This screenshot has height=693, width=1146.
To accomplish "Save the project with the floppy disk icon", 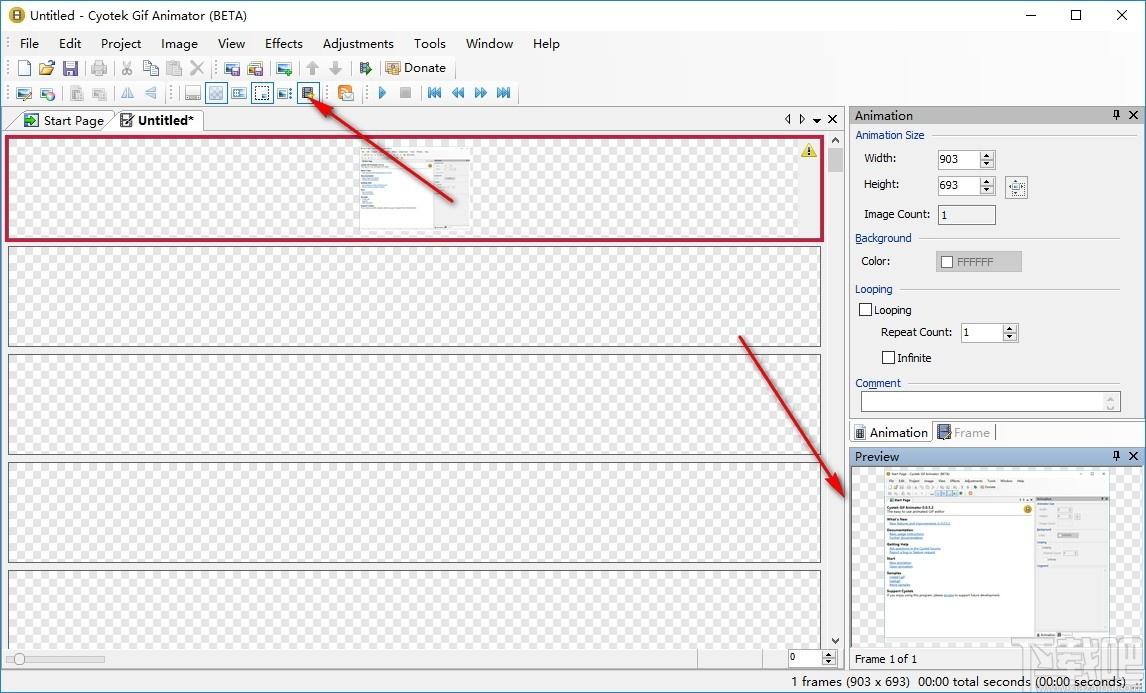I will (x=70, y=68).
